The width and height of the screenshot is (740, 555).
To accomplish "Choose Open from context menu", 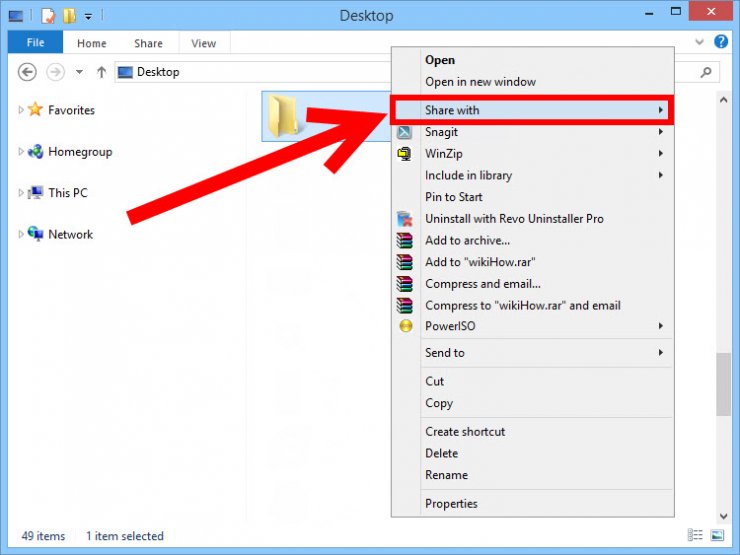I will [532, 60].
